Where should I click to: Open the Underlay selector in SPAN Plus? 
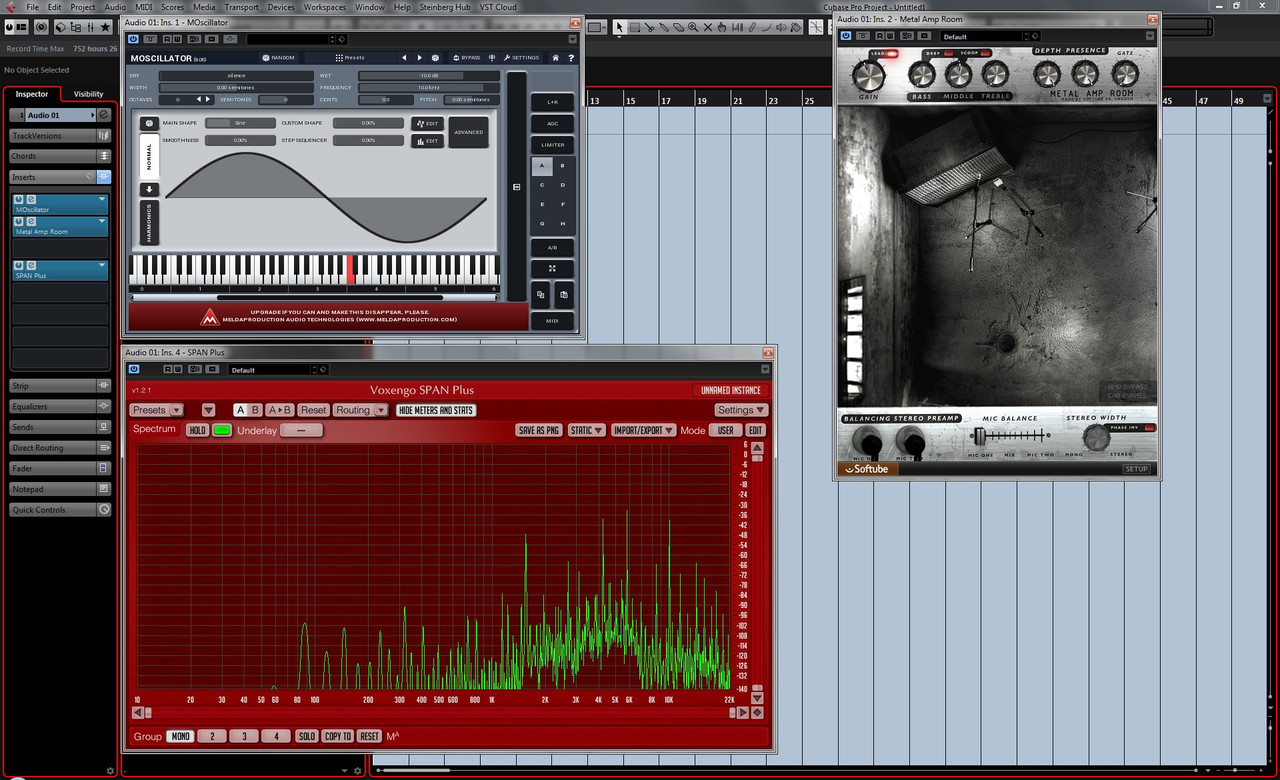pos(302,430)
